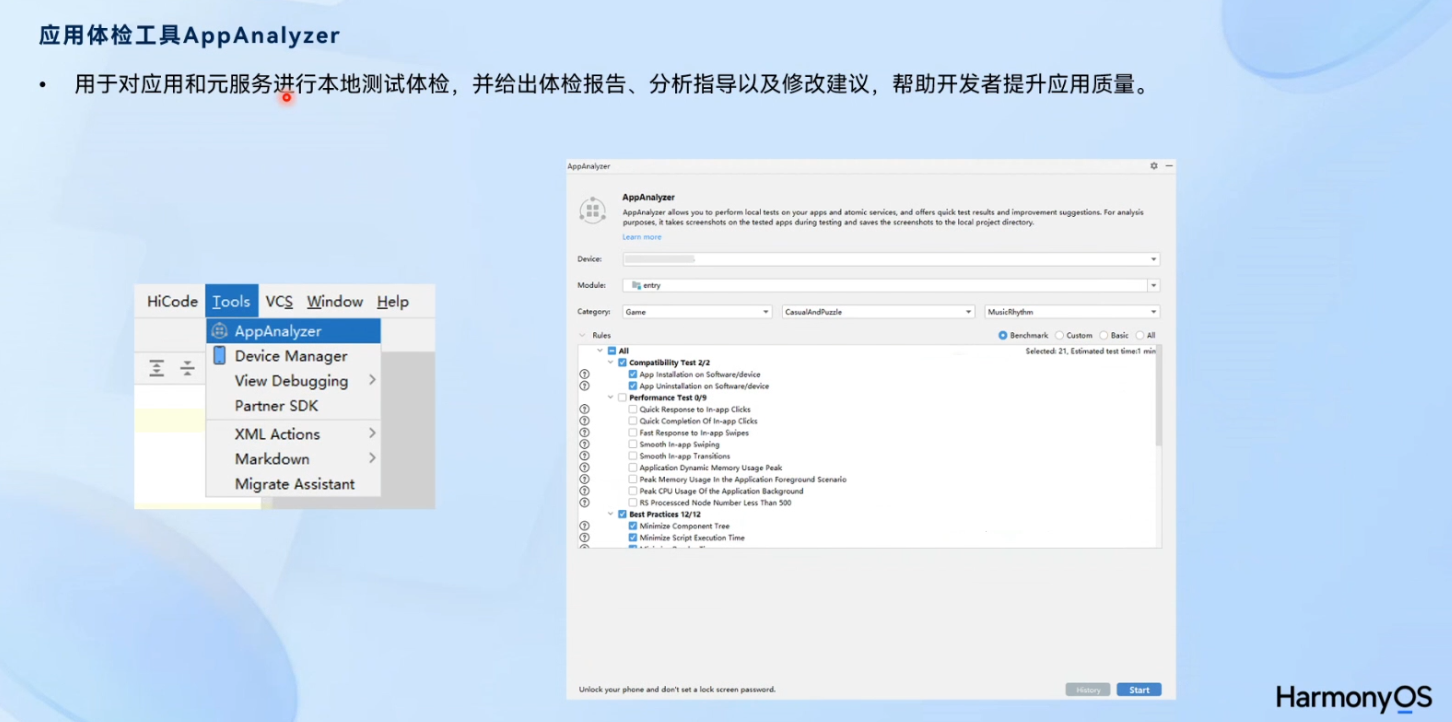Image resolution: width=1452 pixels, height=722 pixels.
Task: Click the Start button
Action: coord(1139,690)
